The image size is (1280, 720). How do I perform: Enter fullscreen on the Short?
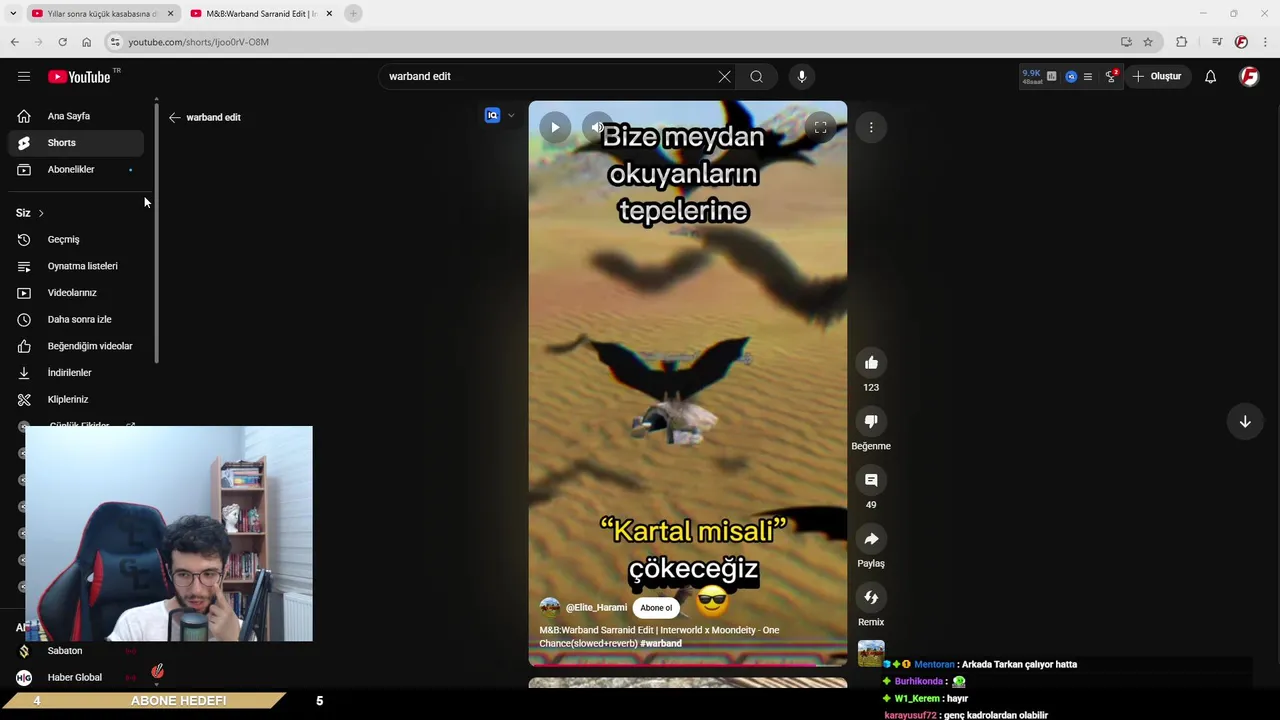point(820,127)
